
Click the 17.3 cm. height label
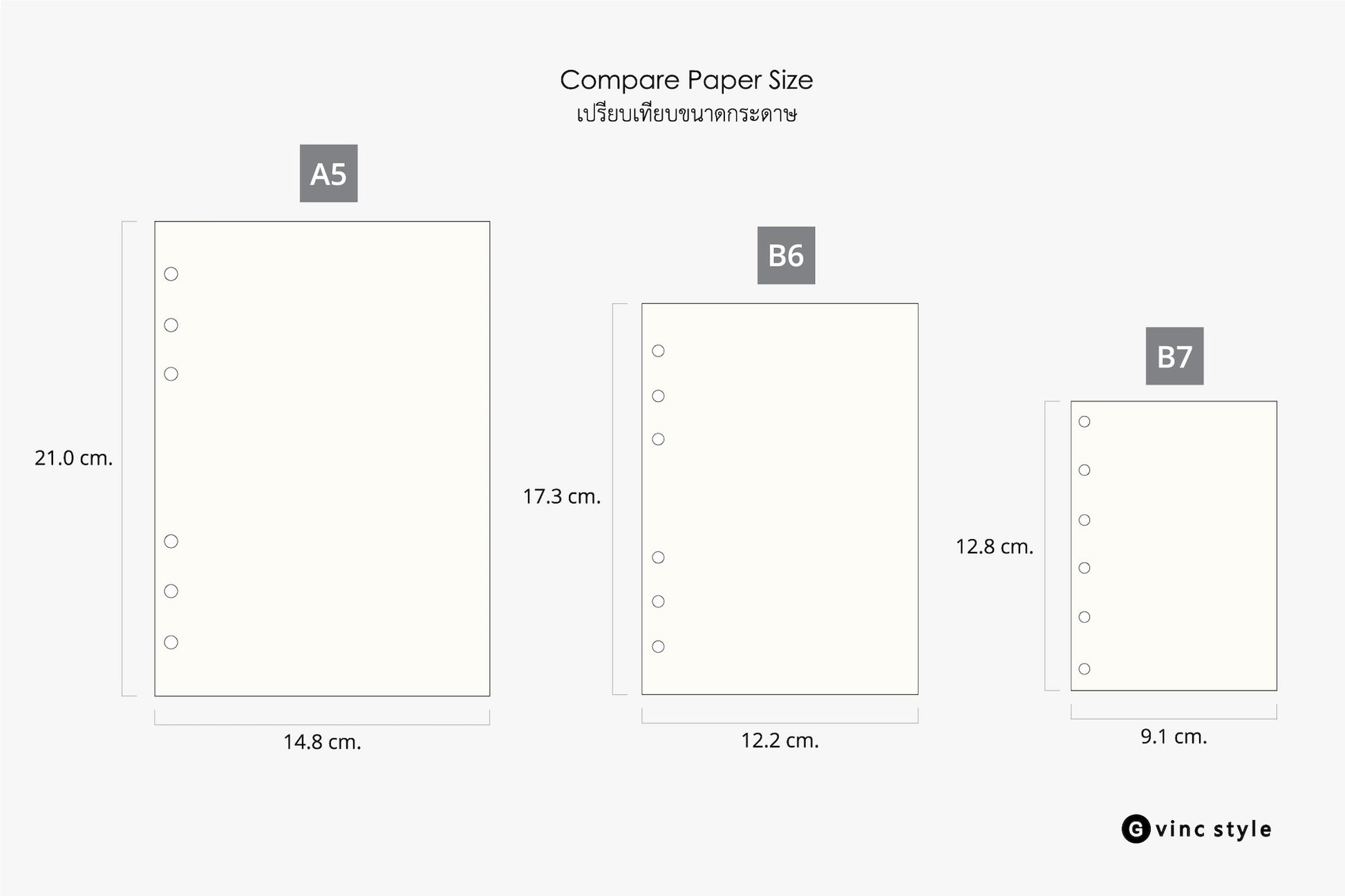[562, 497]
